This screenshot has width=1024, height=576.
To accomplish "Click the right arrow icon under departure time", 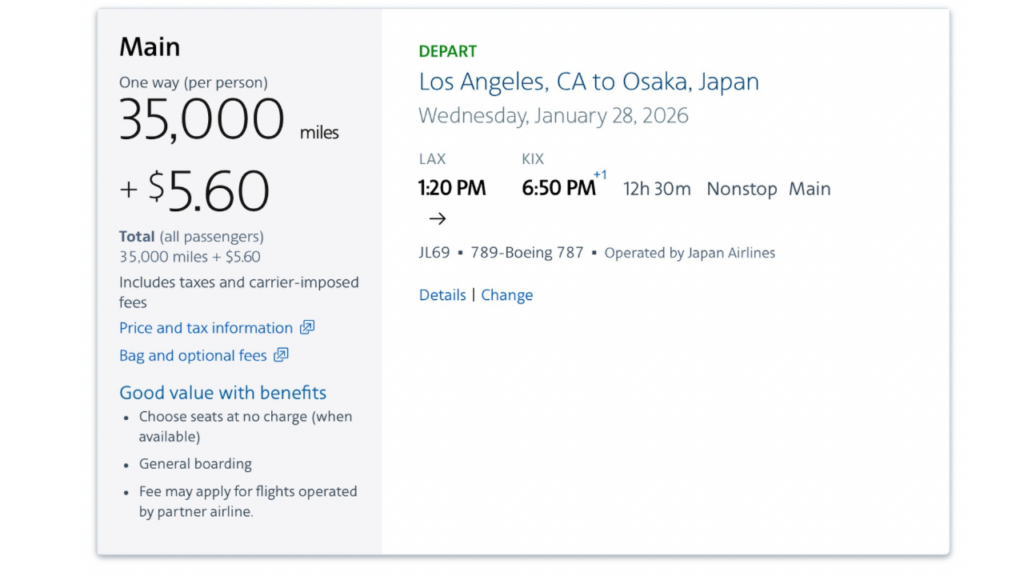I will (437, 218).
